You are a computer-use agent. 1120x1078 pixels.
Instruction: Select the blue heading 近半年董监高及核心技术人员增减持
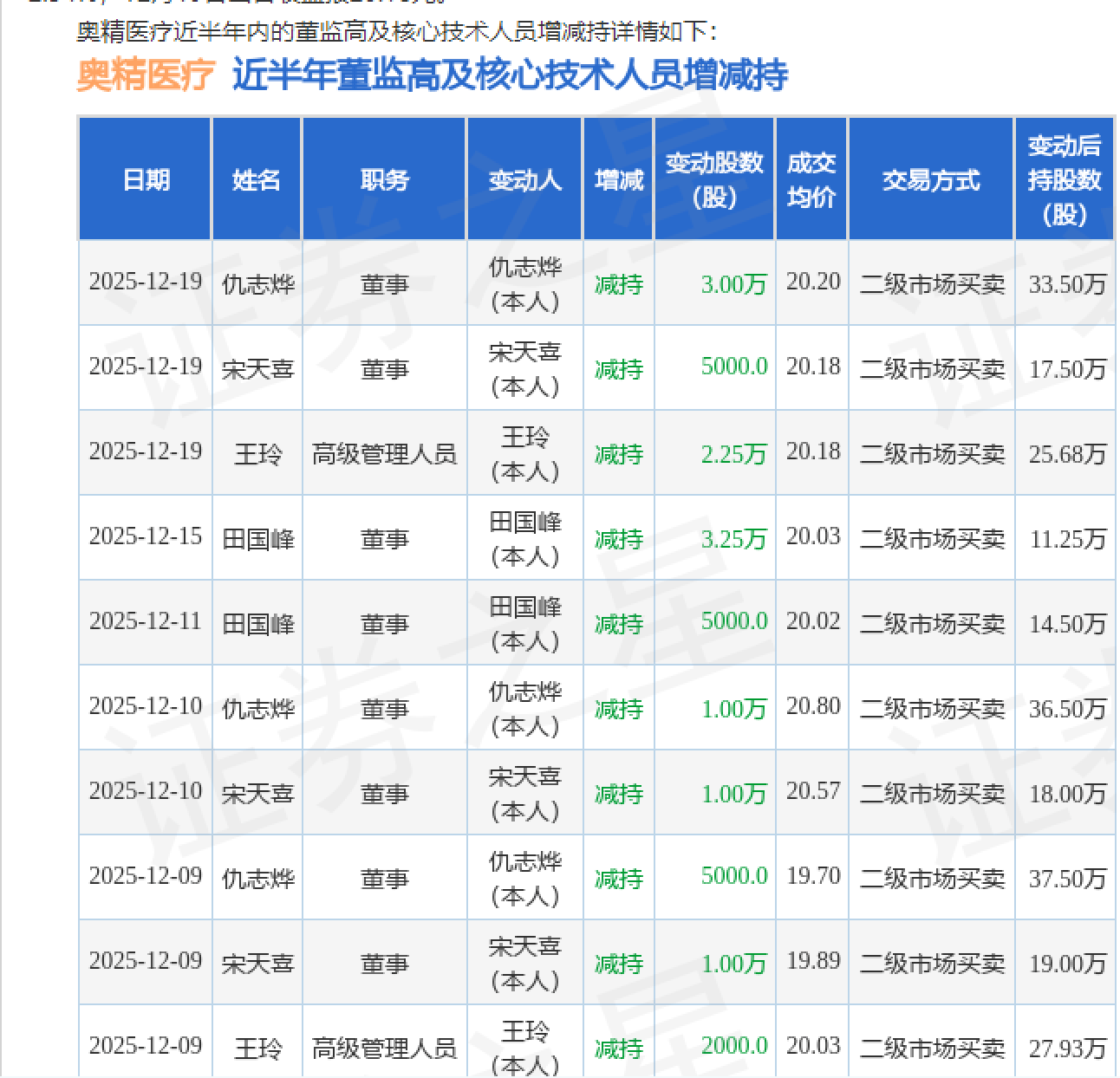(510, 75)
